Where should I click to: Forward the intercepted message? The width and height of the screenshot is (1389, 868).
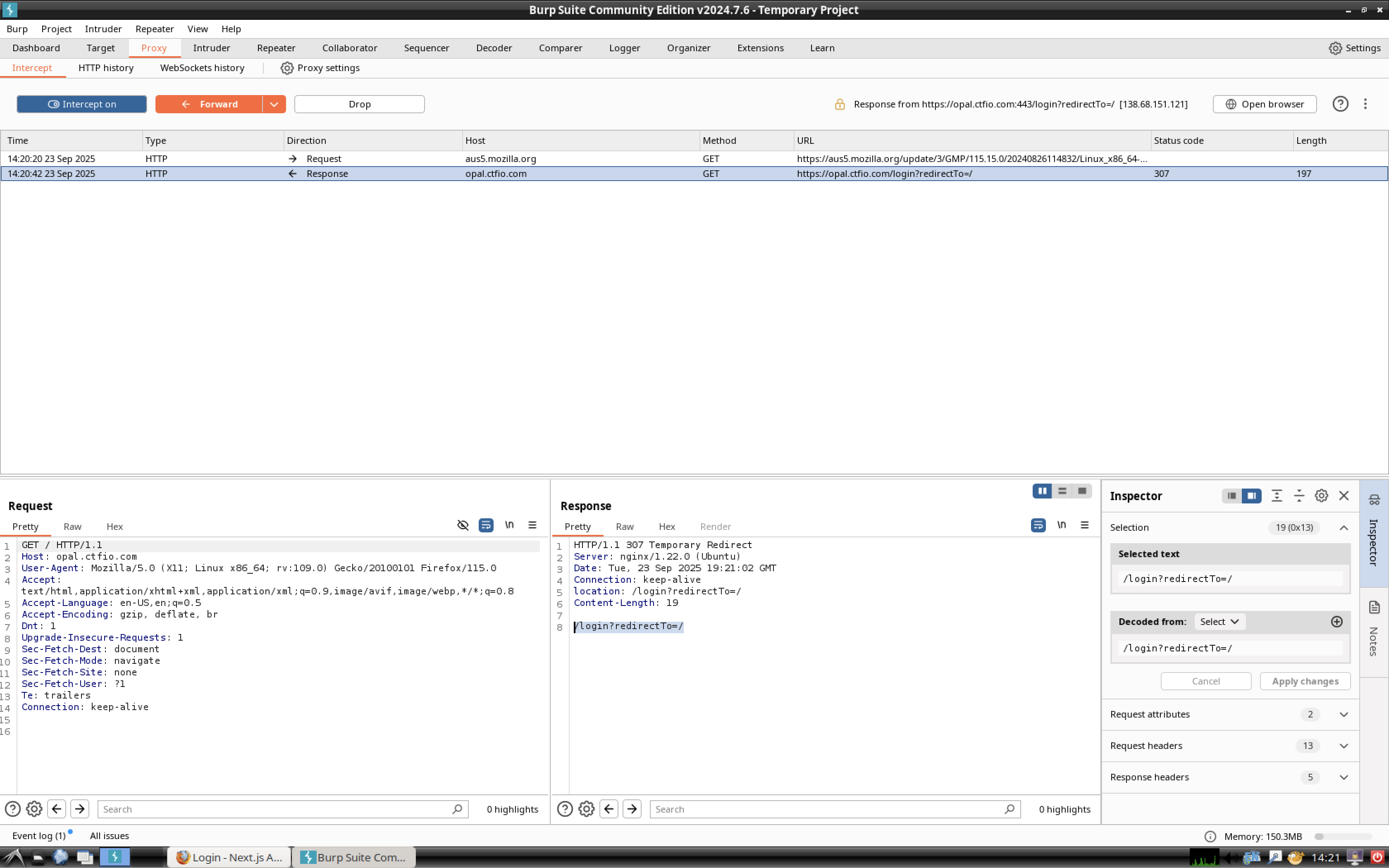(x=209, y=104)
